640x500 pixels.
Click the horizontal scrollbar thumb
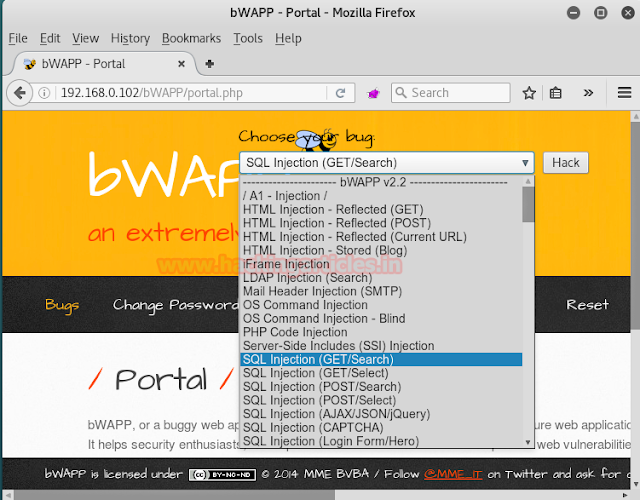click(x=175, y=495)
